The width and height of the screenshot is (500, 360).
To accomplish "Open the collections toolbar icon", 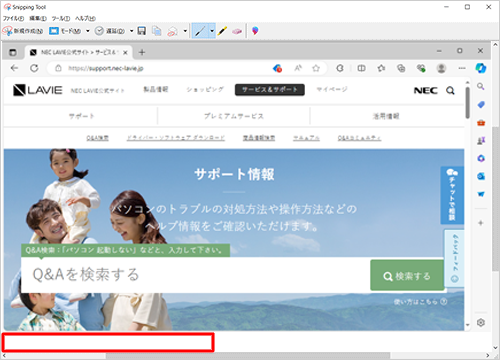I will click(401, 68).
